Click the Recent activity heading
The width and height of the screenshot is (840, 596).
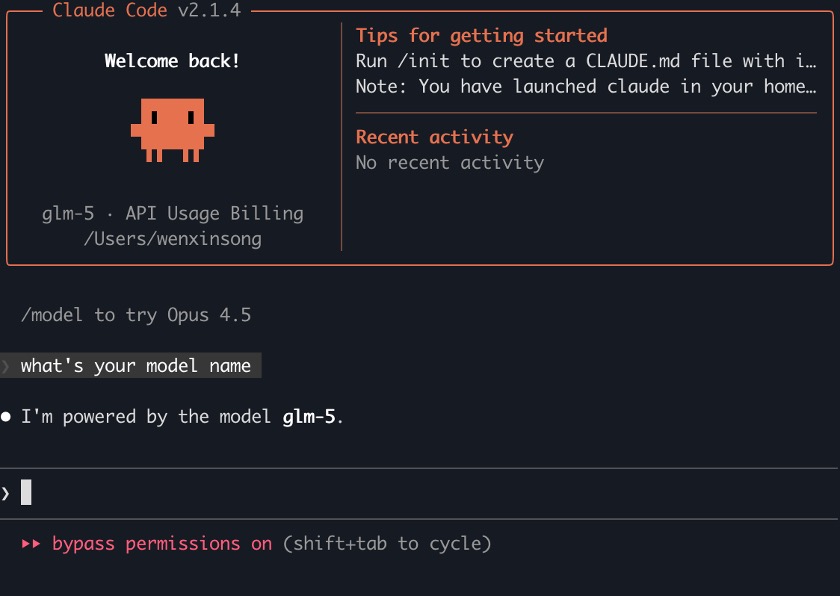[434, 137]
